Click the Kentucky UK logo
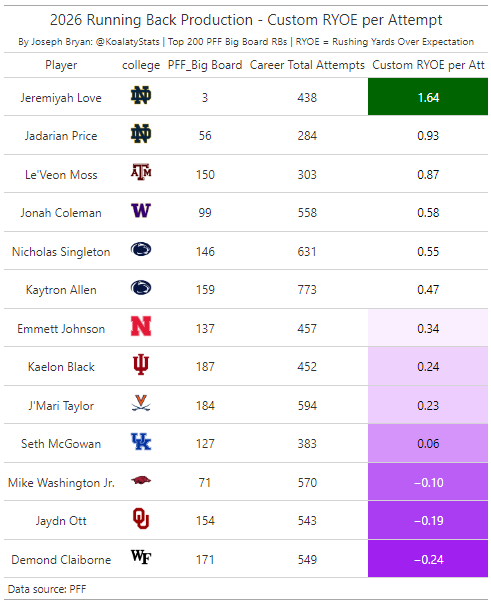The image size is (491, 607). click(x=141, y=442)
